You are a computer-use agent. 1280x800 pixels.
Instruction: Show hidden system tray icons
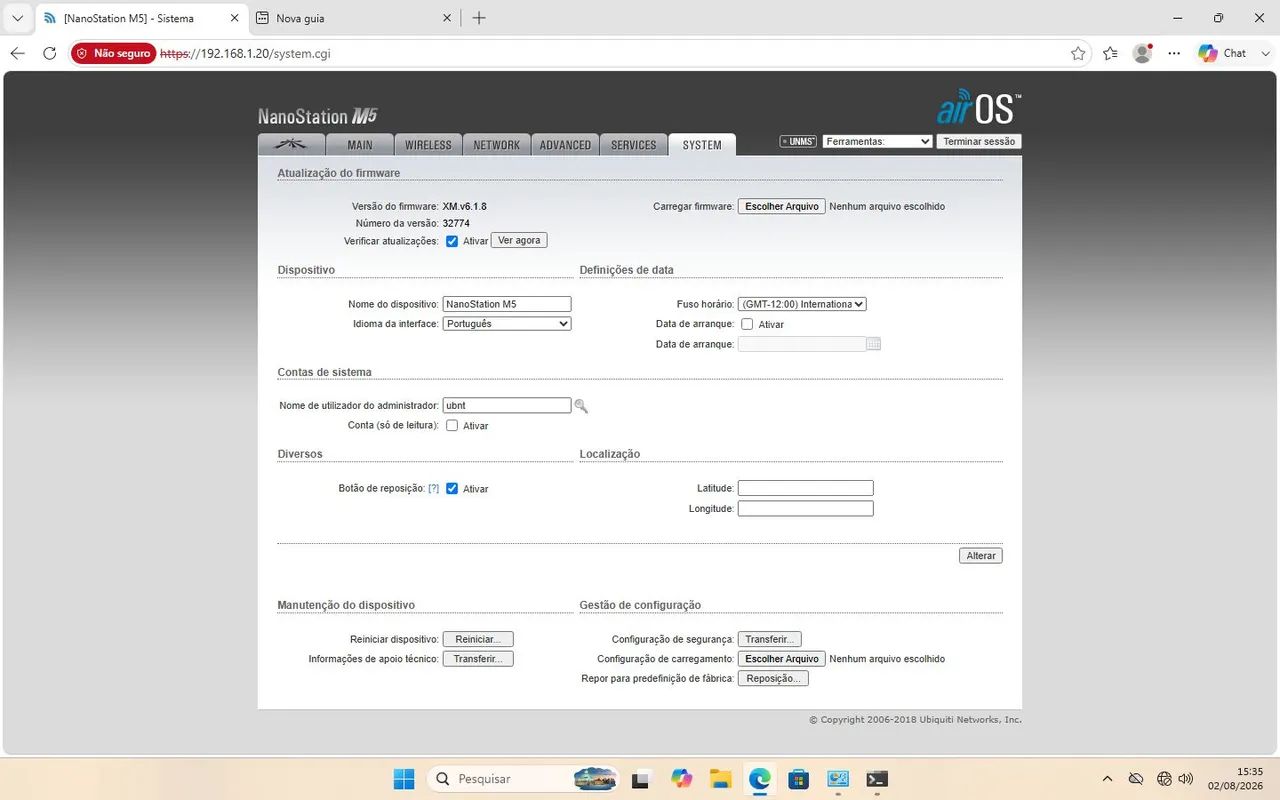point(1107,779)
